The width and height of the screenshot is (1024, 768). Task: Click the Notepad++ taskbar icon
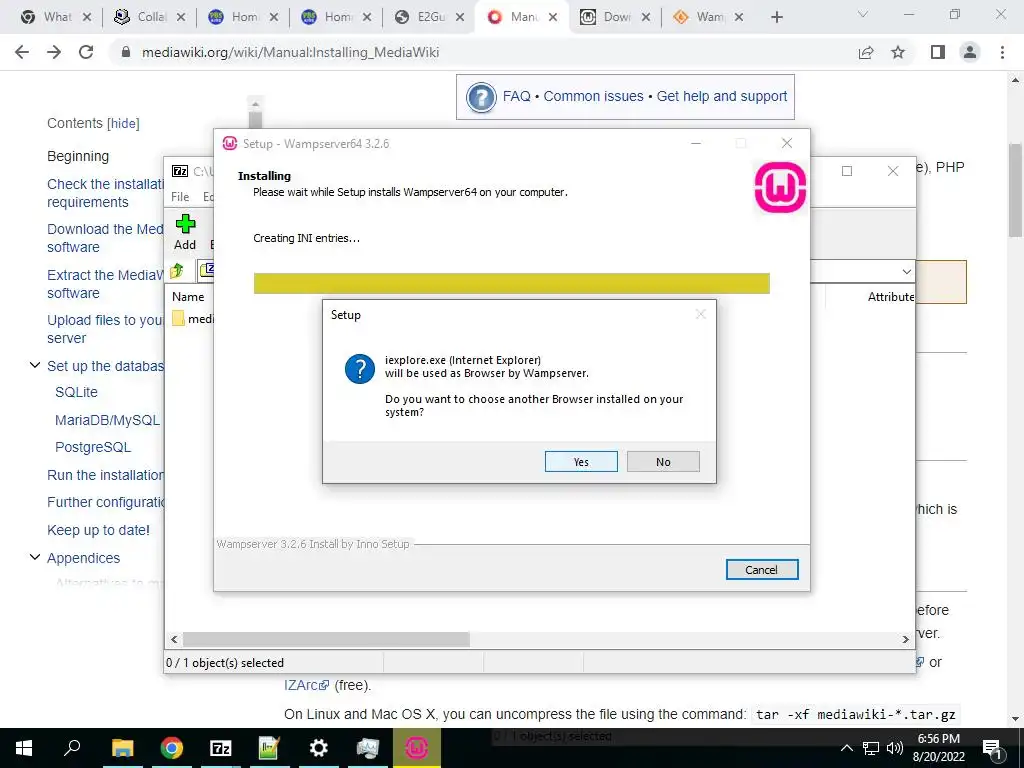pyautogui.click(x=269, y=748)
